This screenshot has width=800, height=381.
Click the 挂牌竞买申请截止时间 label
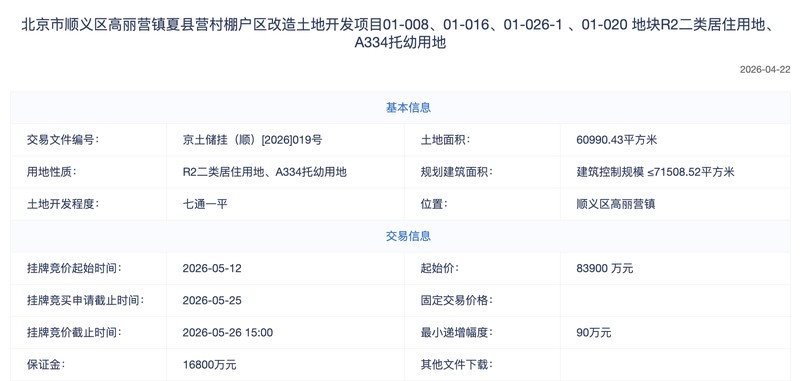(85, 300)
